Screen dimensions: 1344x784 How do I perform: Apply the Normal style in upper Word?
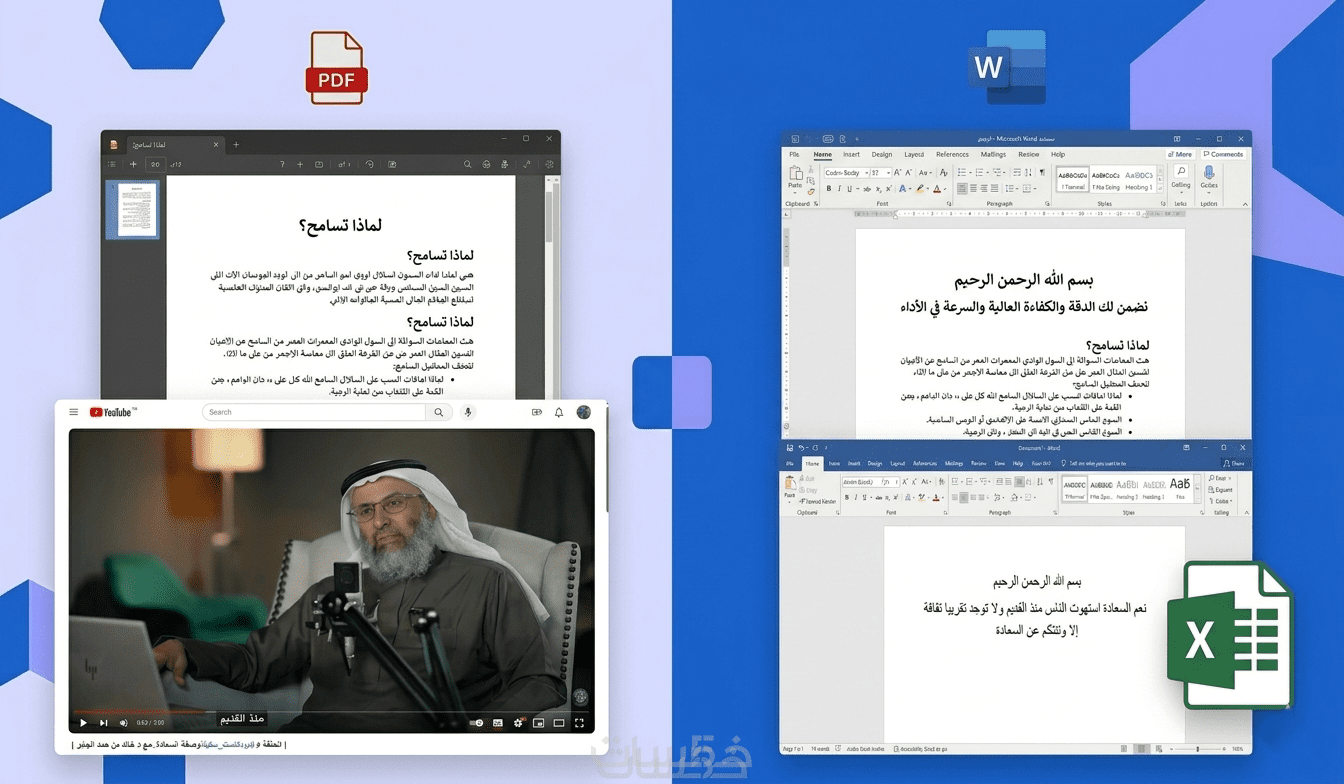[1073, 180]
